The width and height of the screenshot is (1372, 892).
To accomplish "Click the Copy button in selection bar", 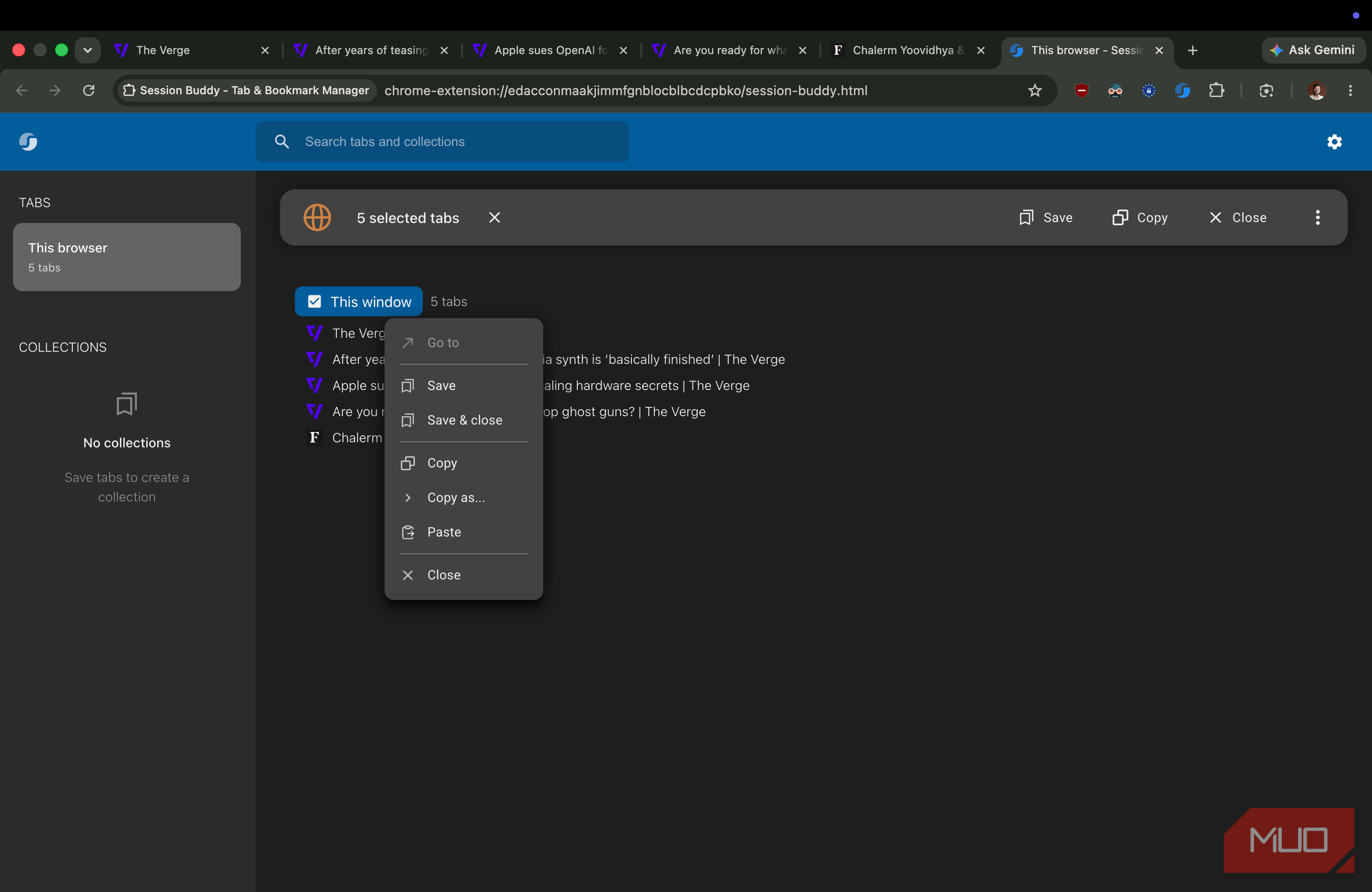I will (1140, 217).
